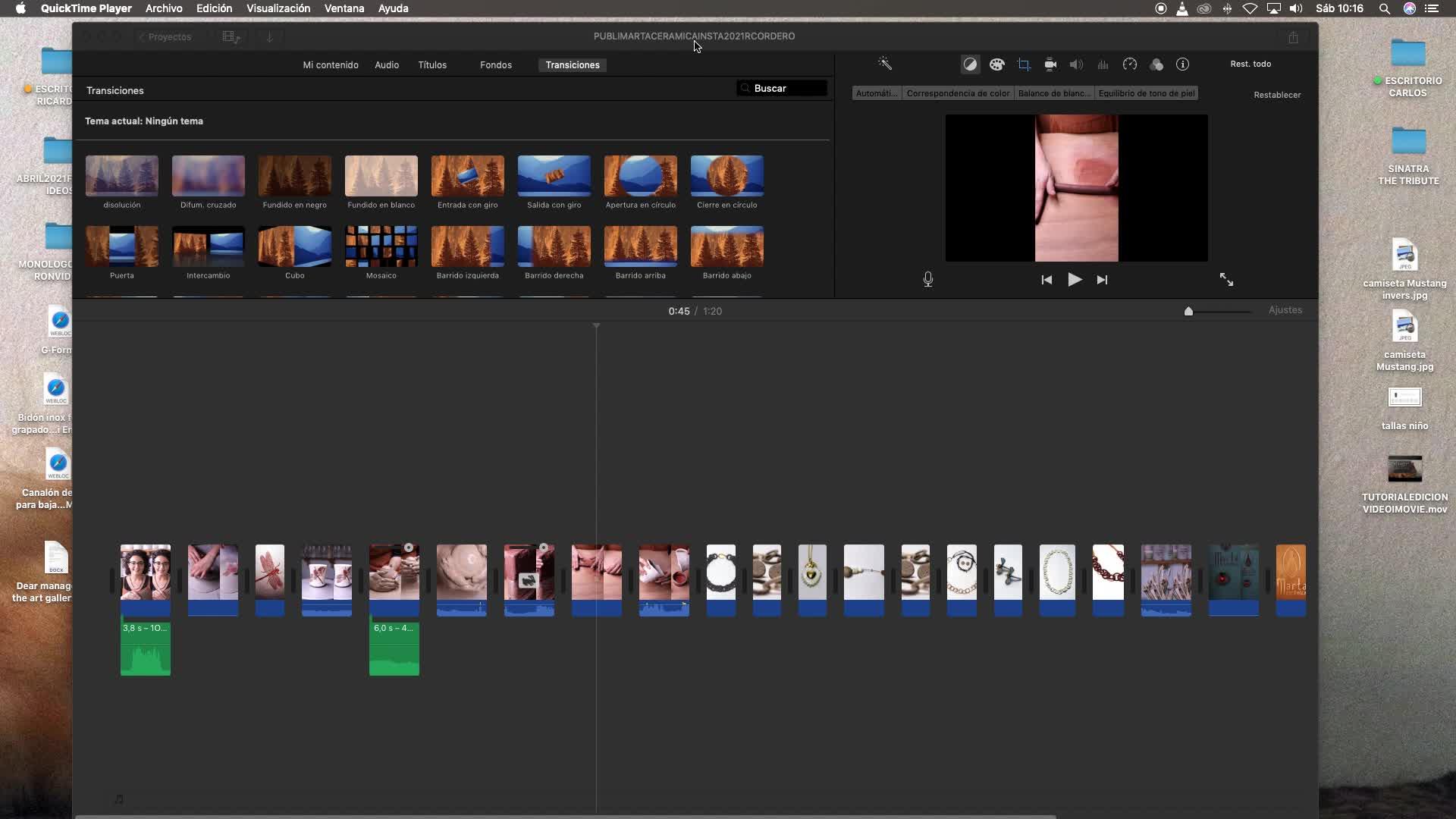Select Correspondencia de color option
Screen dimensions: 1456x819
pyautogui.click(x=958, y=93)
